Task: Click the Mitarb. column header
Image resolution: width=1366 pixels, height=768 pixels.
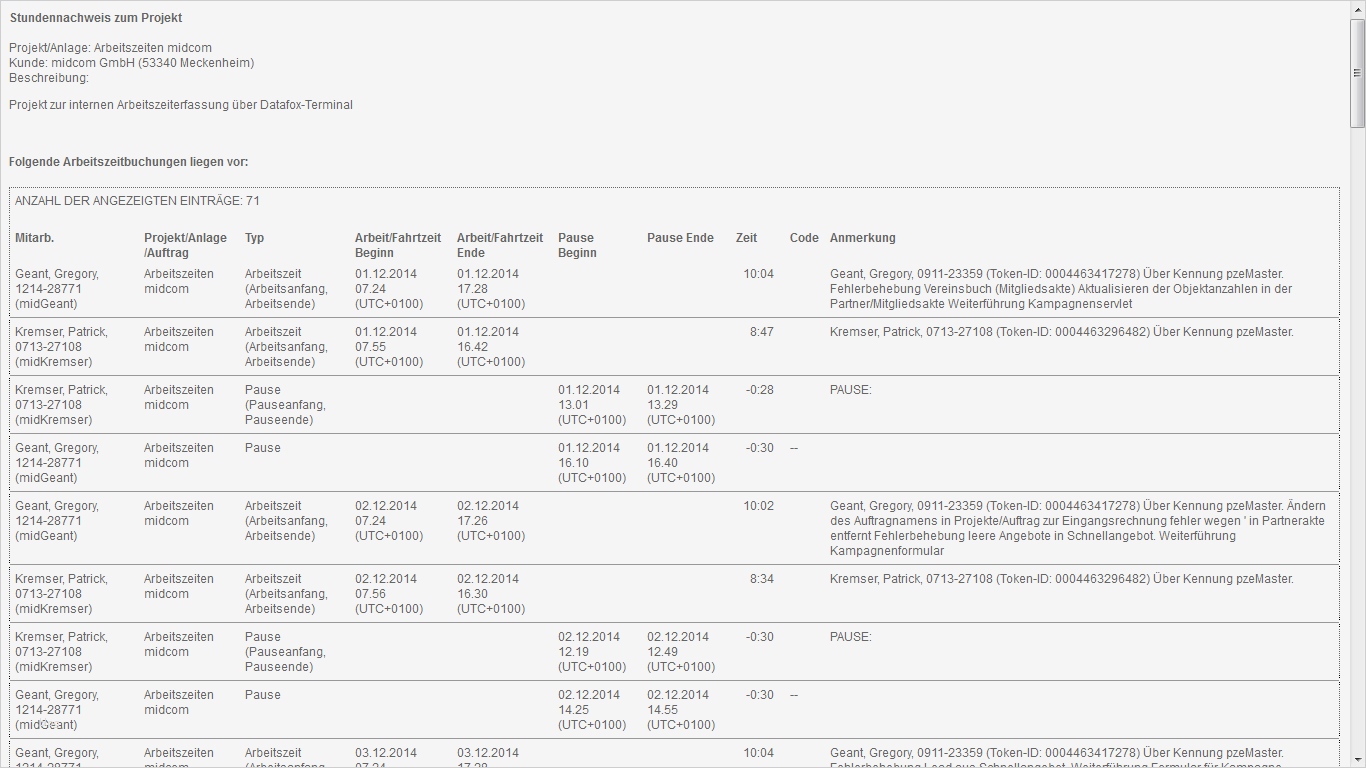Action: tap(35, 238)
